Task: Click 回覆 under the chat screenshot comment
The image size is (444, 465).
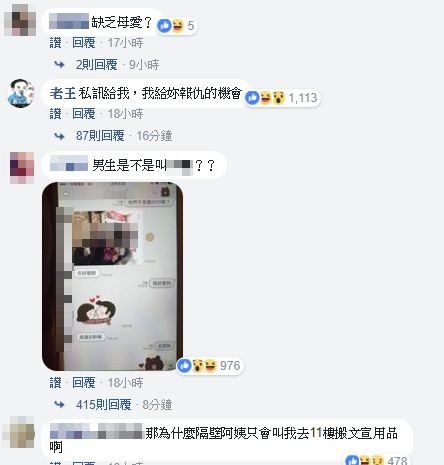Action: click(x=84, y=383)
